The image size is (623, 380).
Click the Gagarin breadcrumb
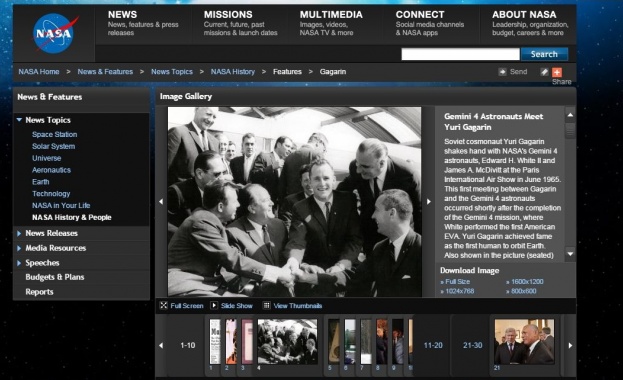[333, 72]
